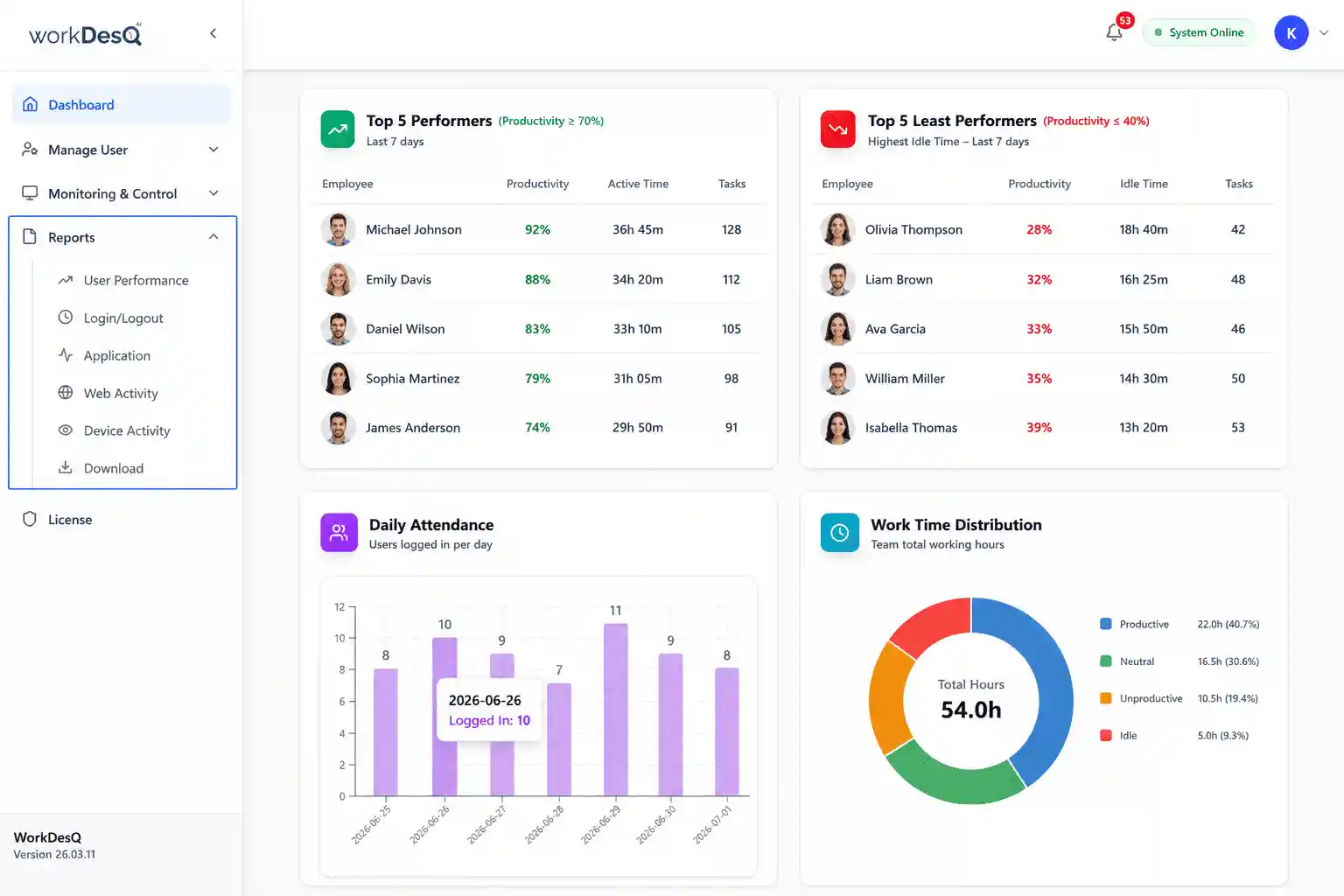Select the Daniel Wilson employee name

pos(405,329)
